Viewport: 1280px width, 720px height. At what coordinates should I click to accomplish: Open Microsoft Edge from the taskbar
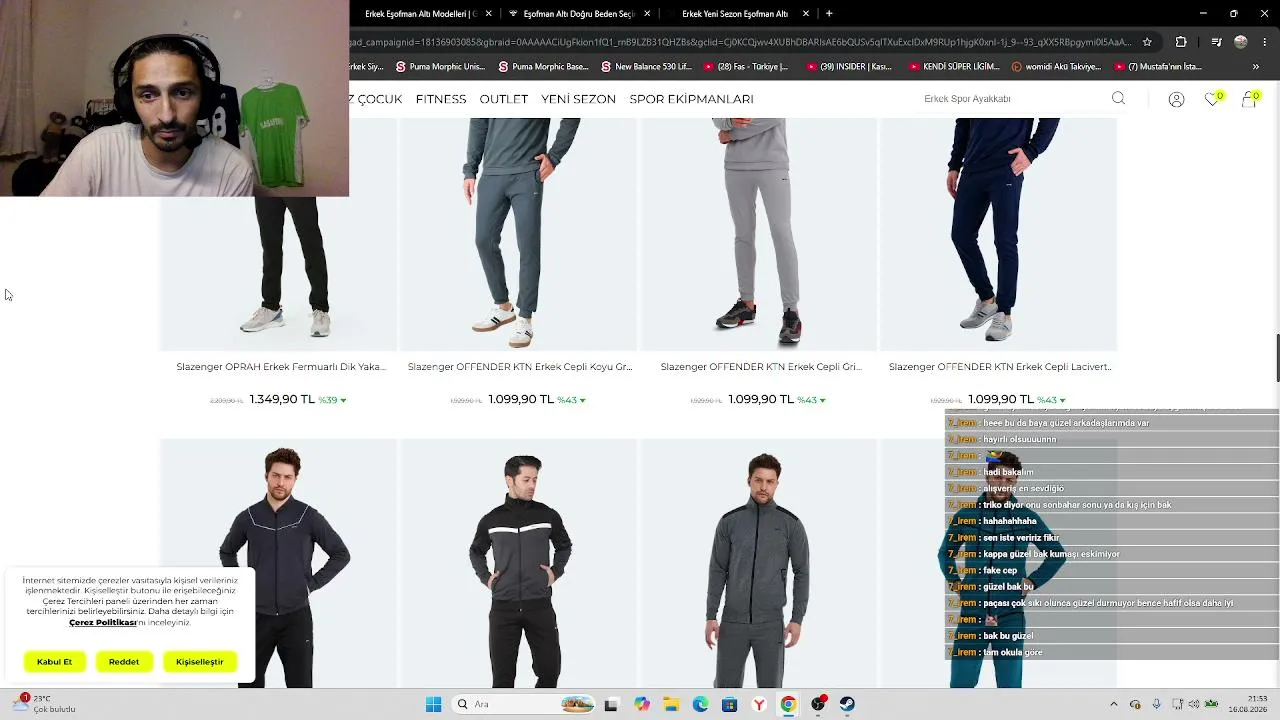[x=700, y=704]
